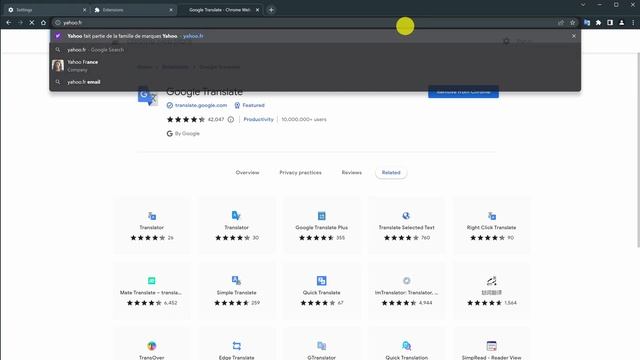Click the Featured badge
This screenshot has height=360, width=640.
point(249,105)
